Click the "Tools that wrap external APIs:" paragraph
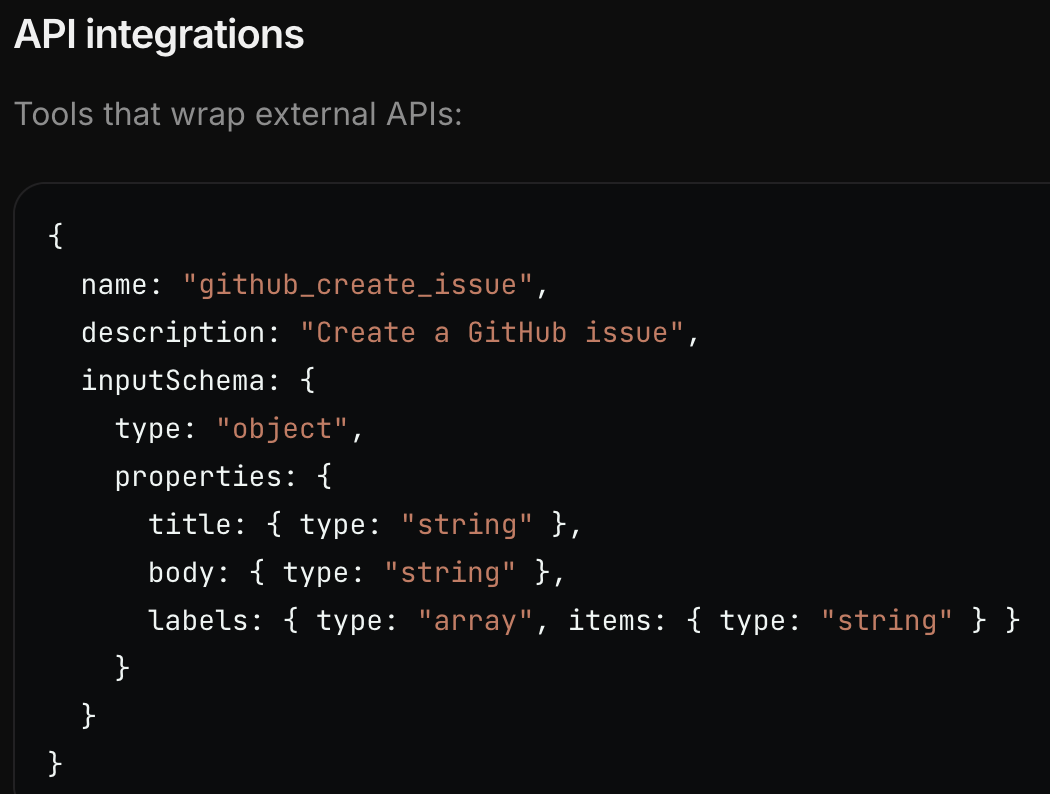The height and width of the screenshot is (794, 1050). (x=238, y=114)
